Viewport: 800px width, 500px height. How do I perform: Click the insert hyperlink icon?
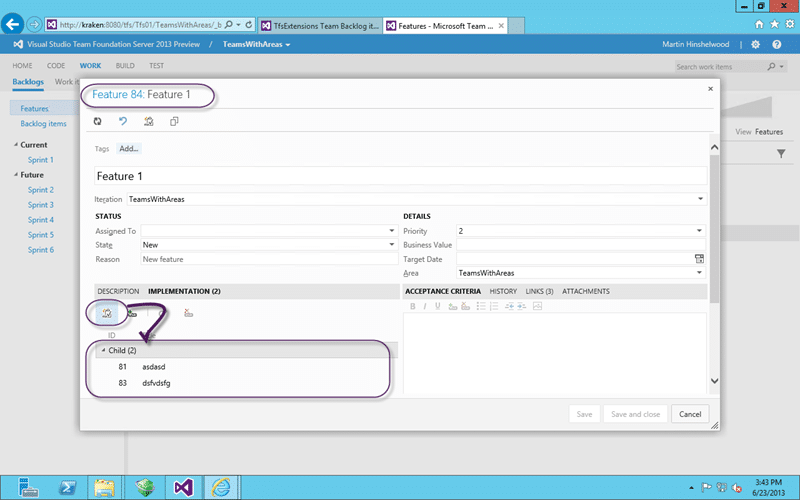click(x=453, y=306)
